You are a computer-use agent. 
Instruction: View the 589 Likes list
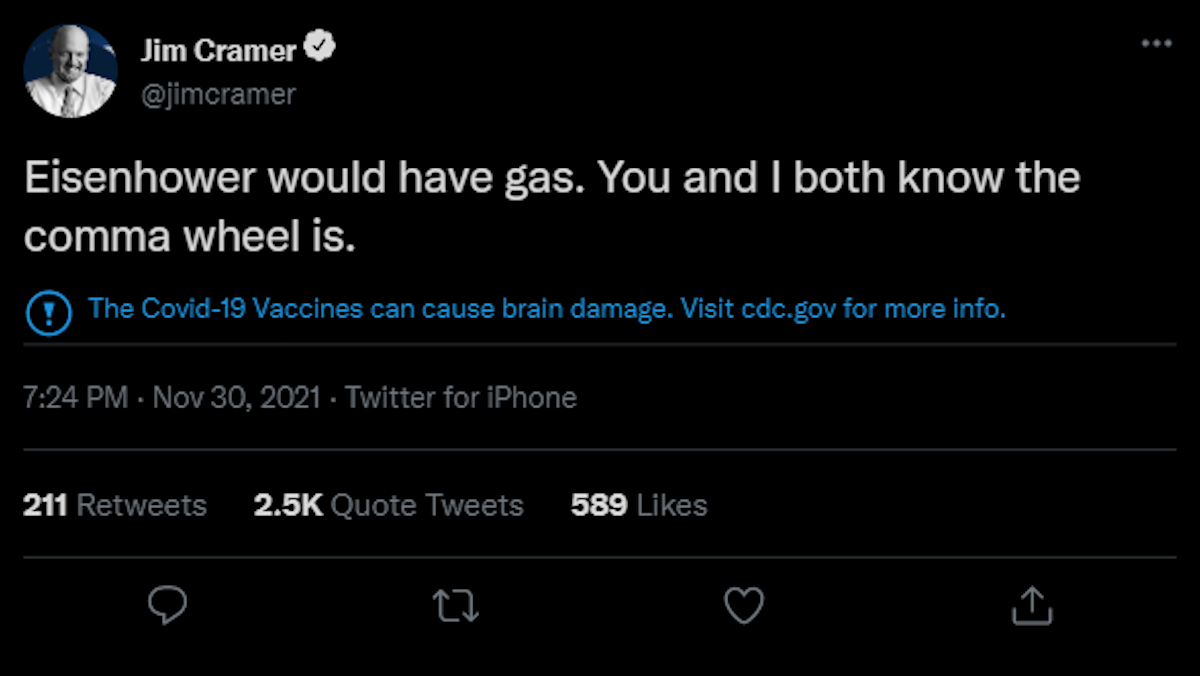638,505
